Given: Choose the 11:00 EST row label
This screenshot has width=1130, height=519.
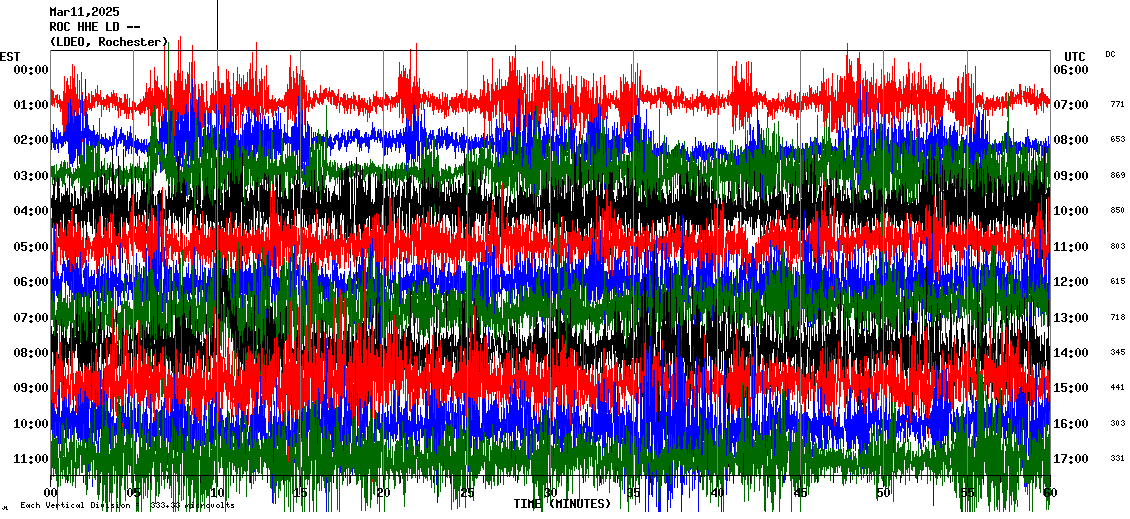Looking at the screenshot, I should pyautogui.click(x=31, y=459).
